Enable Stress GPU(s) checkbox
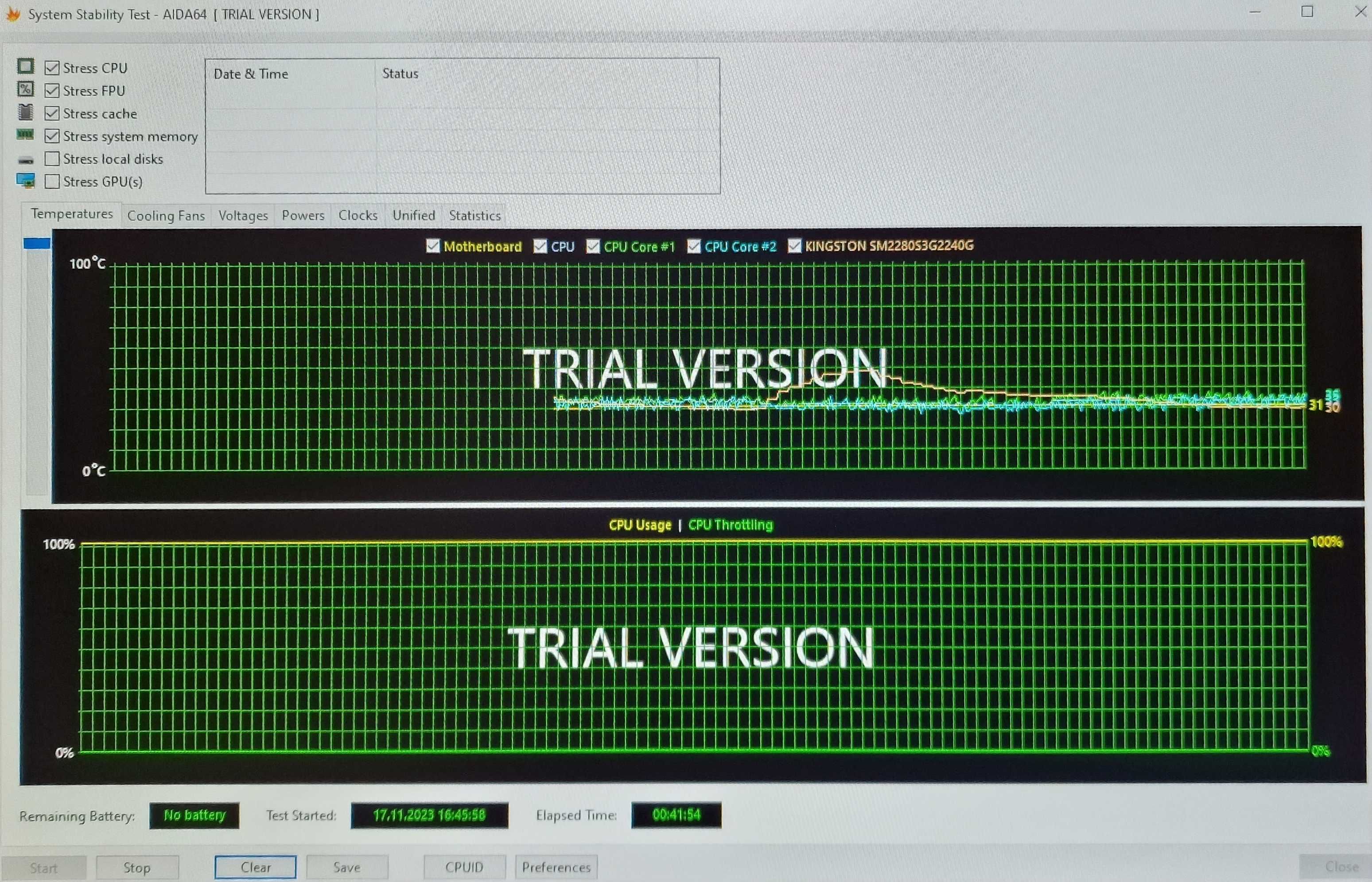The height and width of the screenshot is (882, 1372). click(52, 181)
